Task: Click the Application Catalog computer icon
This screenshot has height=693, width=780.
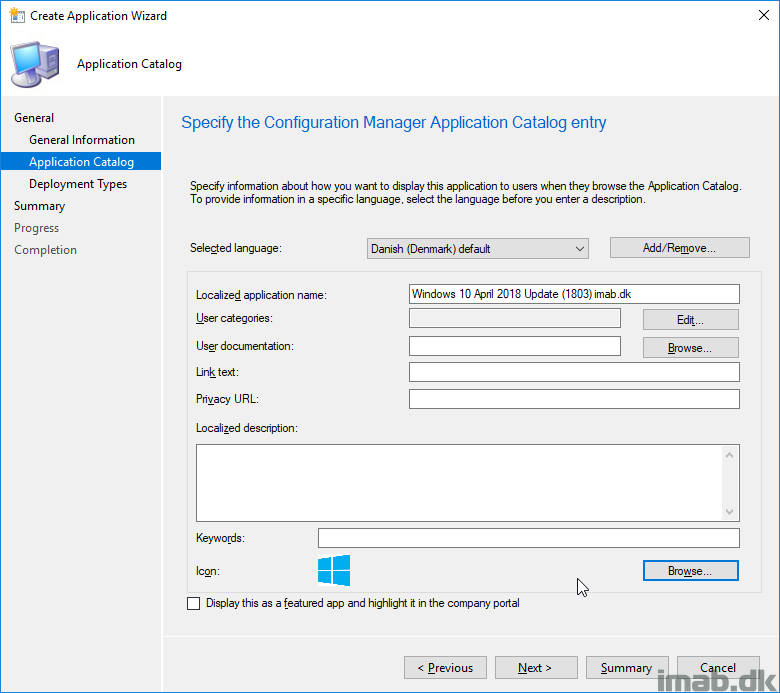Action: [x=35, y=65]
